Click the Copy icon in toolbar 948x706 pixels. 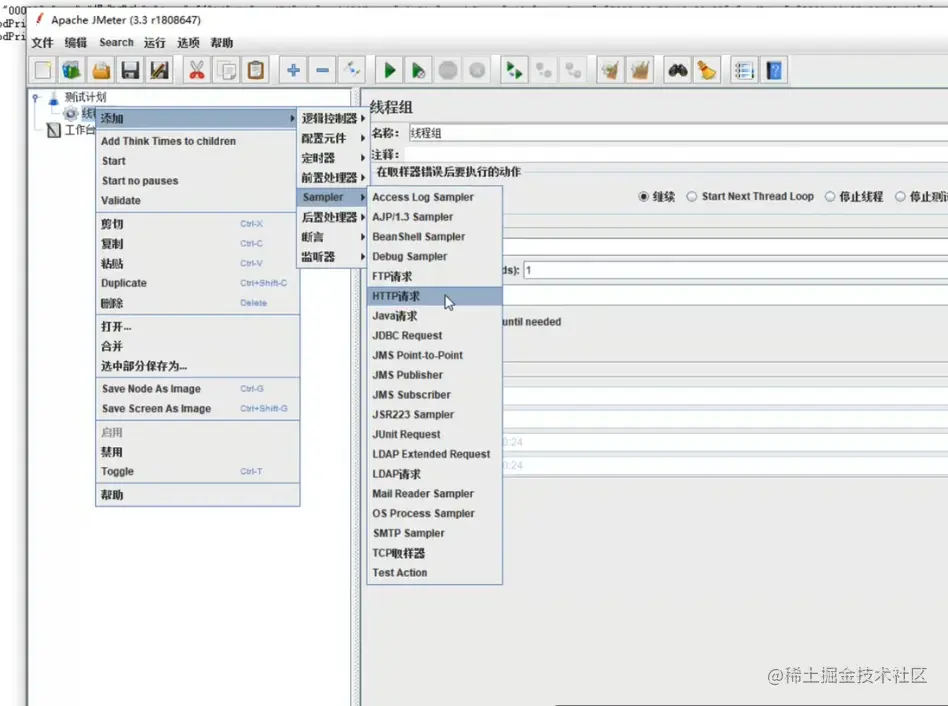pyautogui.click(x=227, y=70)
